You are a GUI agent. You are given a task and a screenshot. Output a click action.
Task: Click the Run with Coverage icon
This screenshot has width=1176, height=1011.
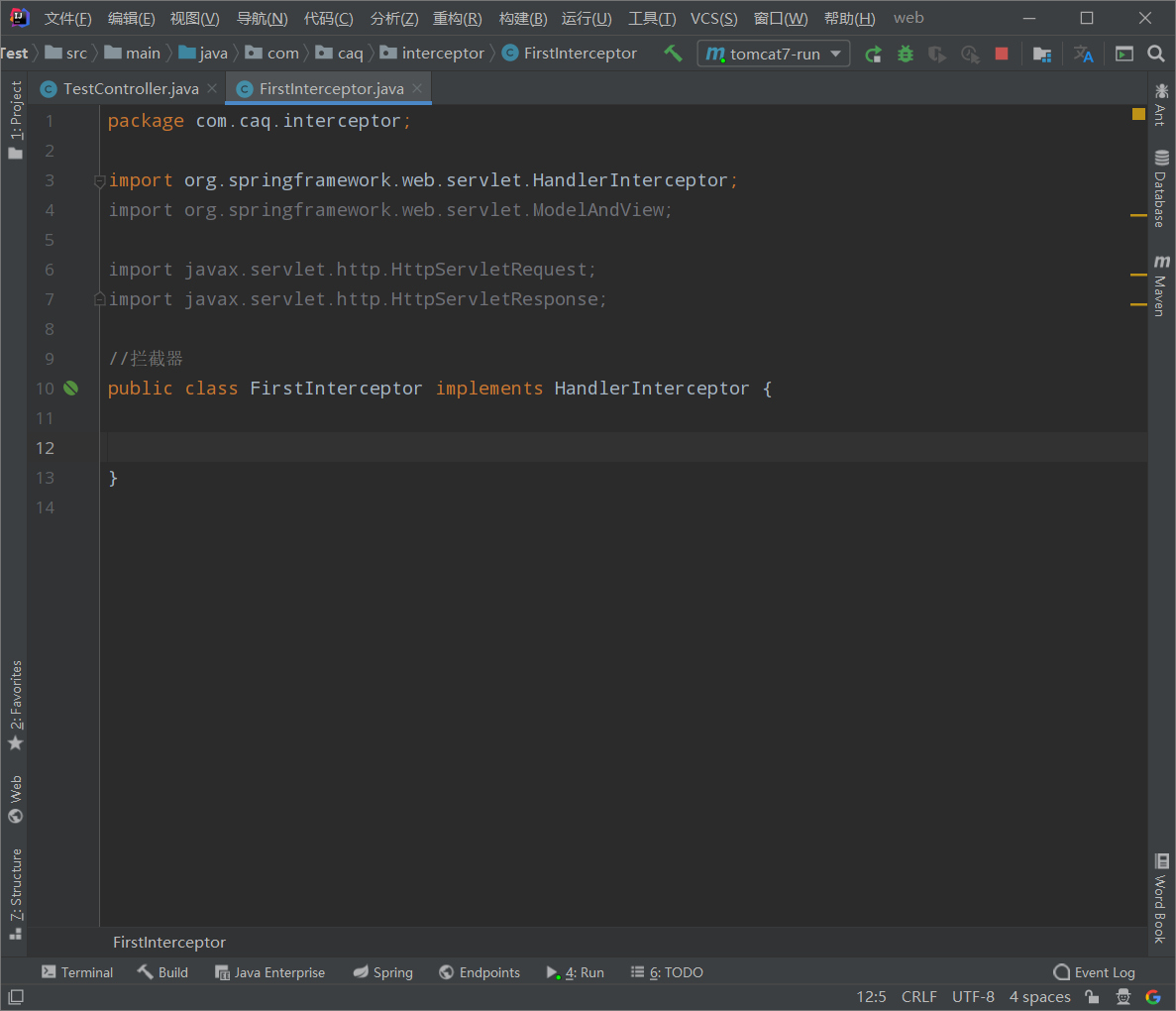pyautogui.click(x=937, y=55)
